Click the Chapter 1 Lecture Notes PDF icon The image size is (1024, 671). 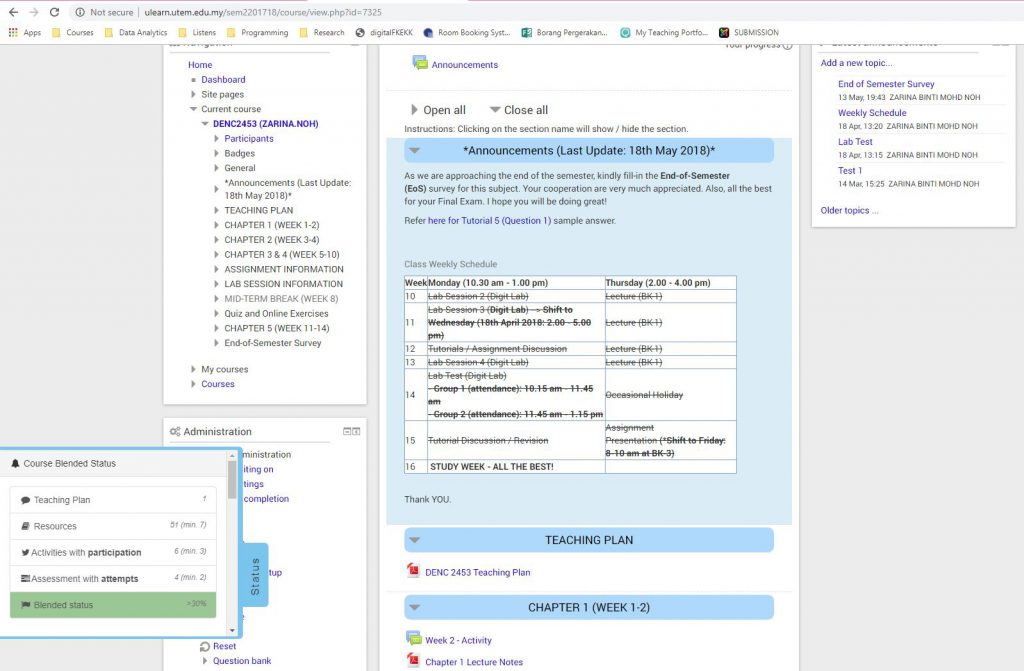tap(413, 661)
